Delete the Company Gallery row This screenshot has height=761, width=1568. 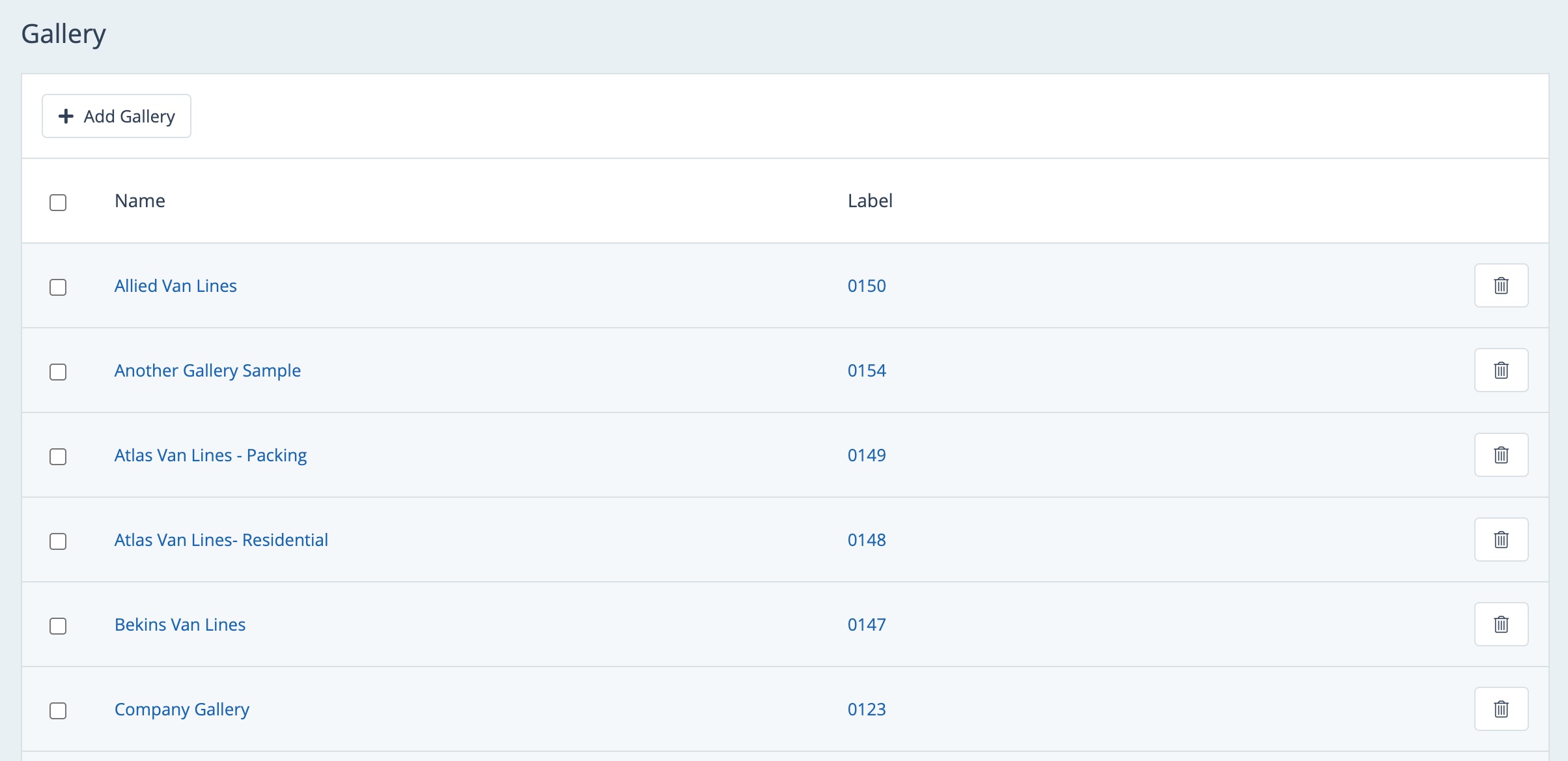(1501, 709)
